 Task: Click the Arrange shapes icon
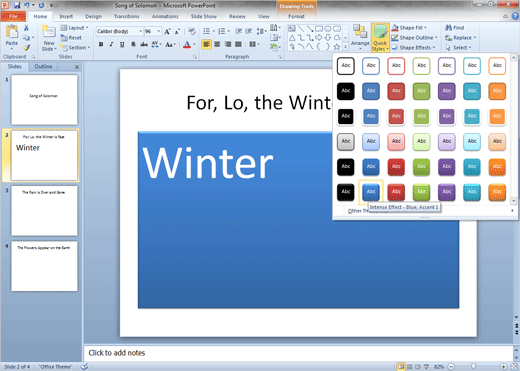click(x=360, y=32)
